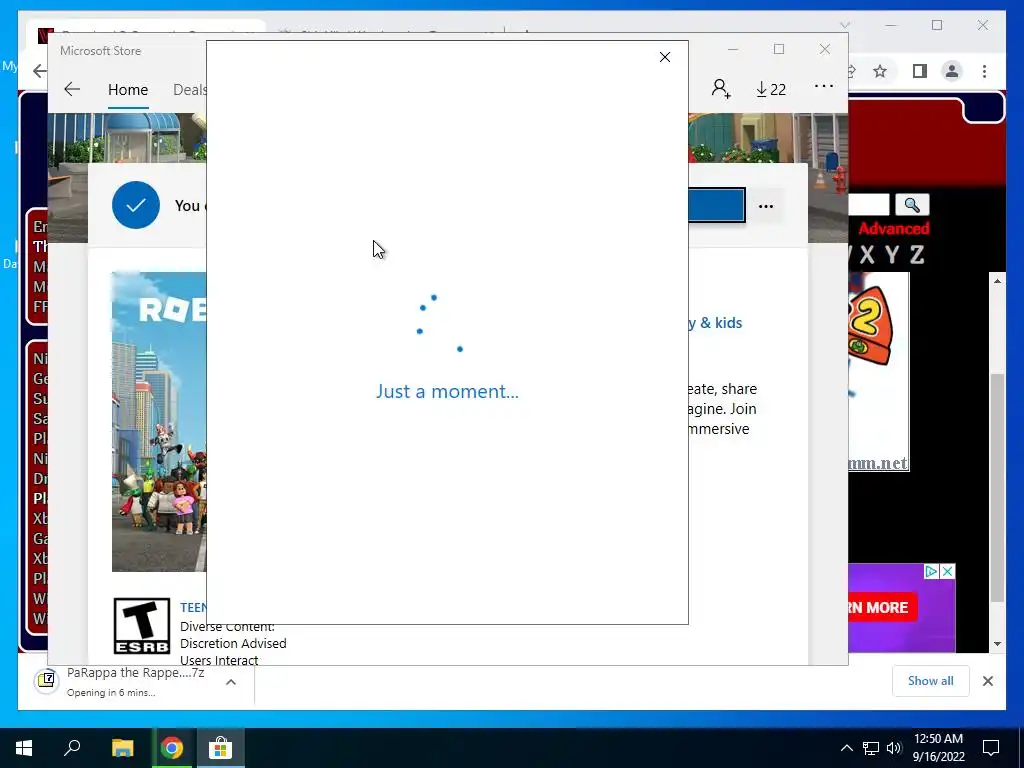
Task: Open the clock showing 12:50 AM
Action: tap(938, 748)
